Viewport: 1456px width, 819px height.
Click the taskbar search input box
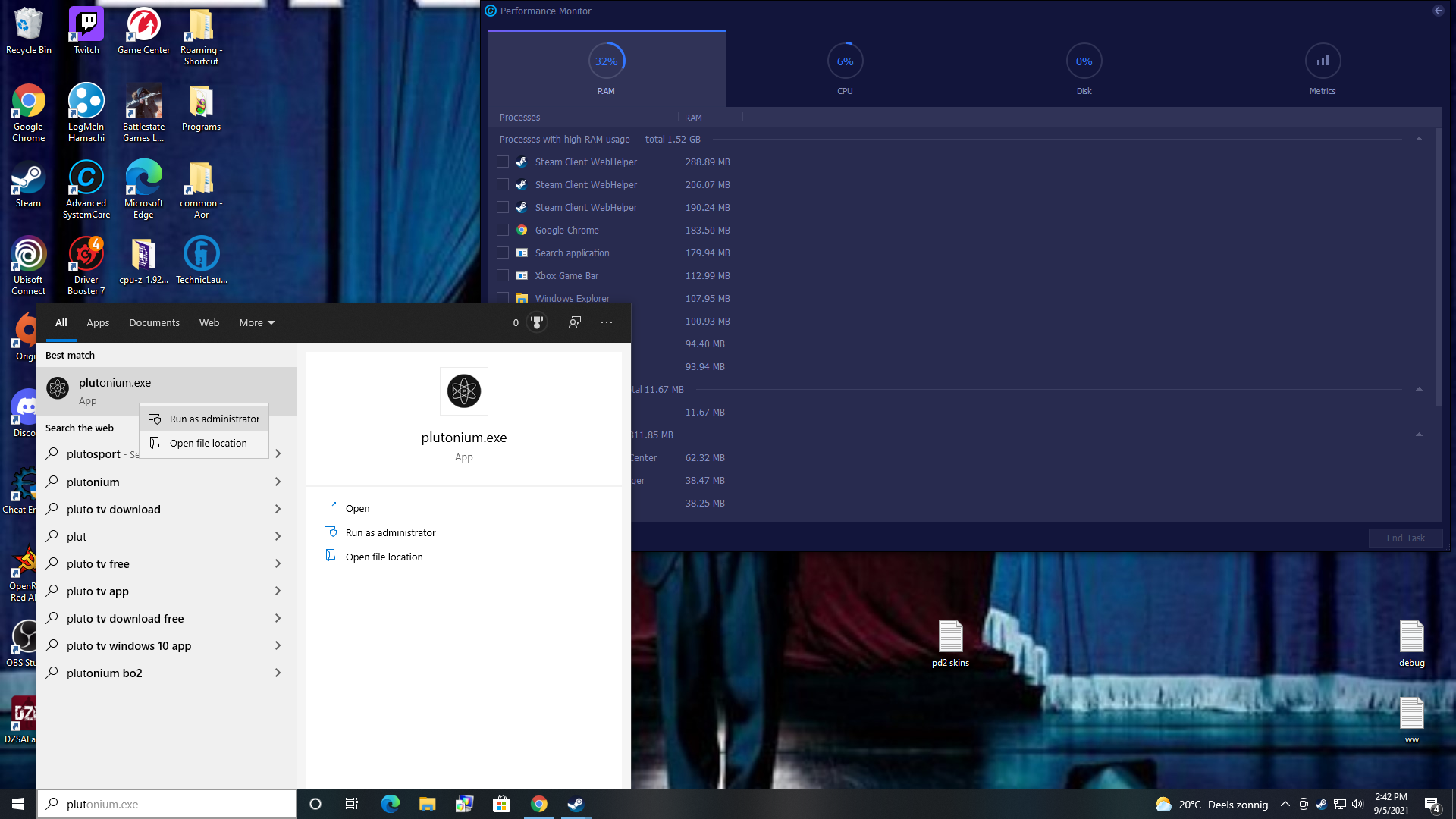tap(167, 804)
